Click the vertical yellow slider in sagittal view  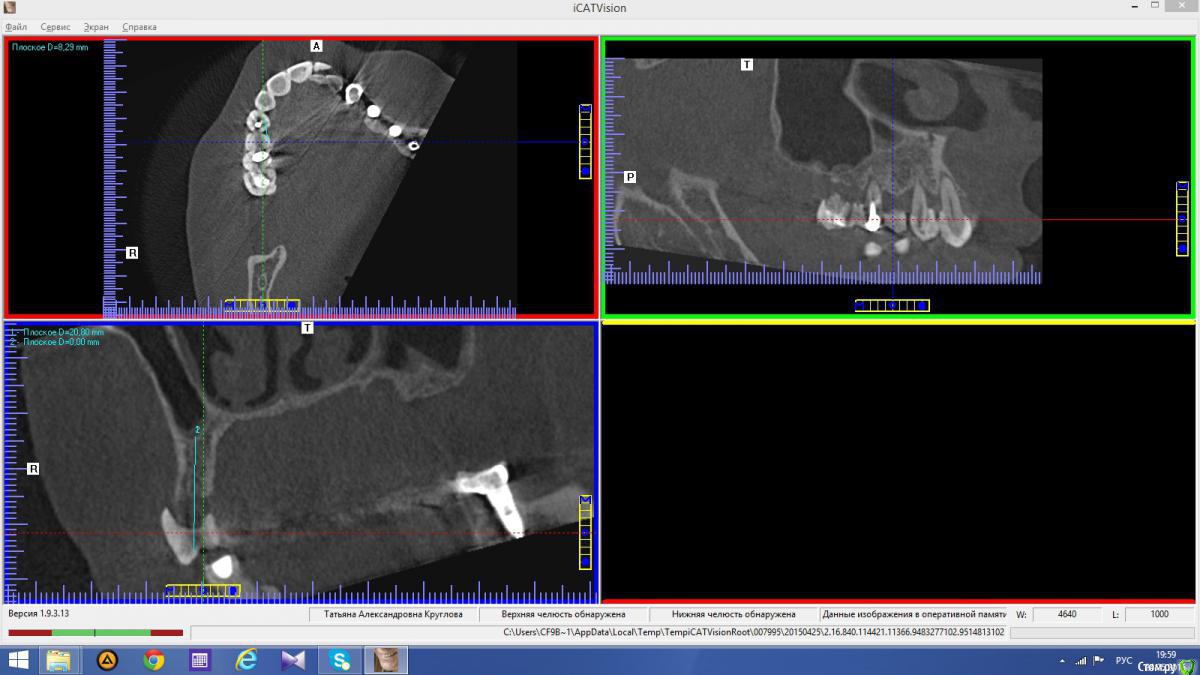(1182, 219)
